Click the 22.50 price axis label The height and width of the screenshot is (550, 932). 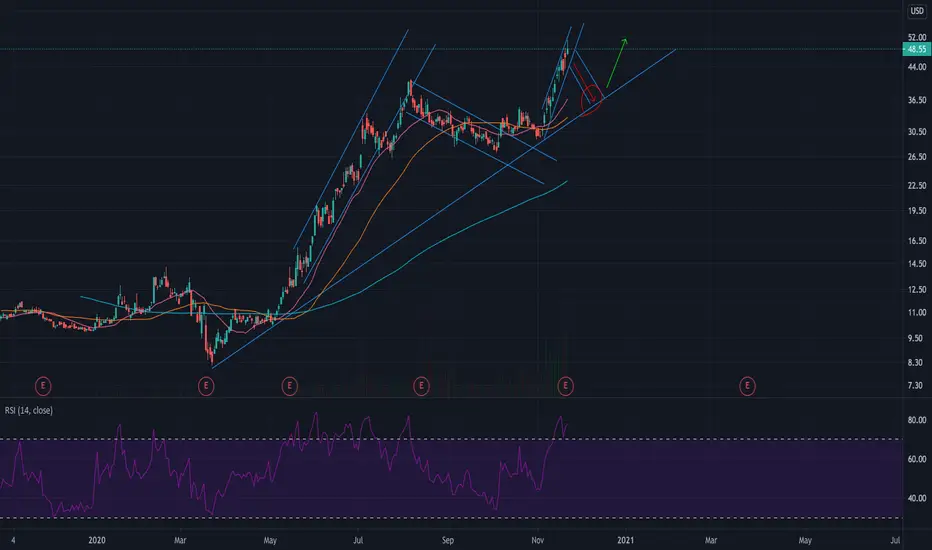tap(917, 186)
